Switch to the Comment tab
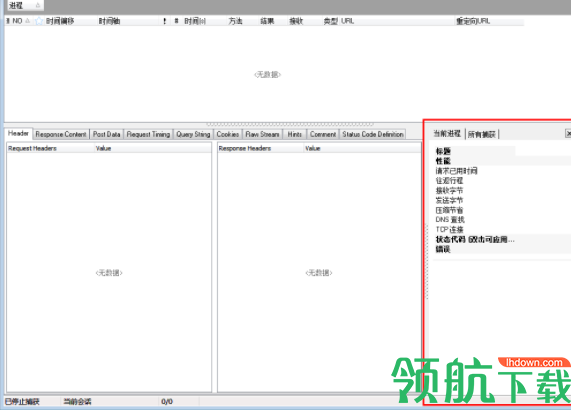Viewport: 571px width, 410px height. tap(323, 134)
